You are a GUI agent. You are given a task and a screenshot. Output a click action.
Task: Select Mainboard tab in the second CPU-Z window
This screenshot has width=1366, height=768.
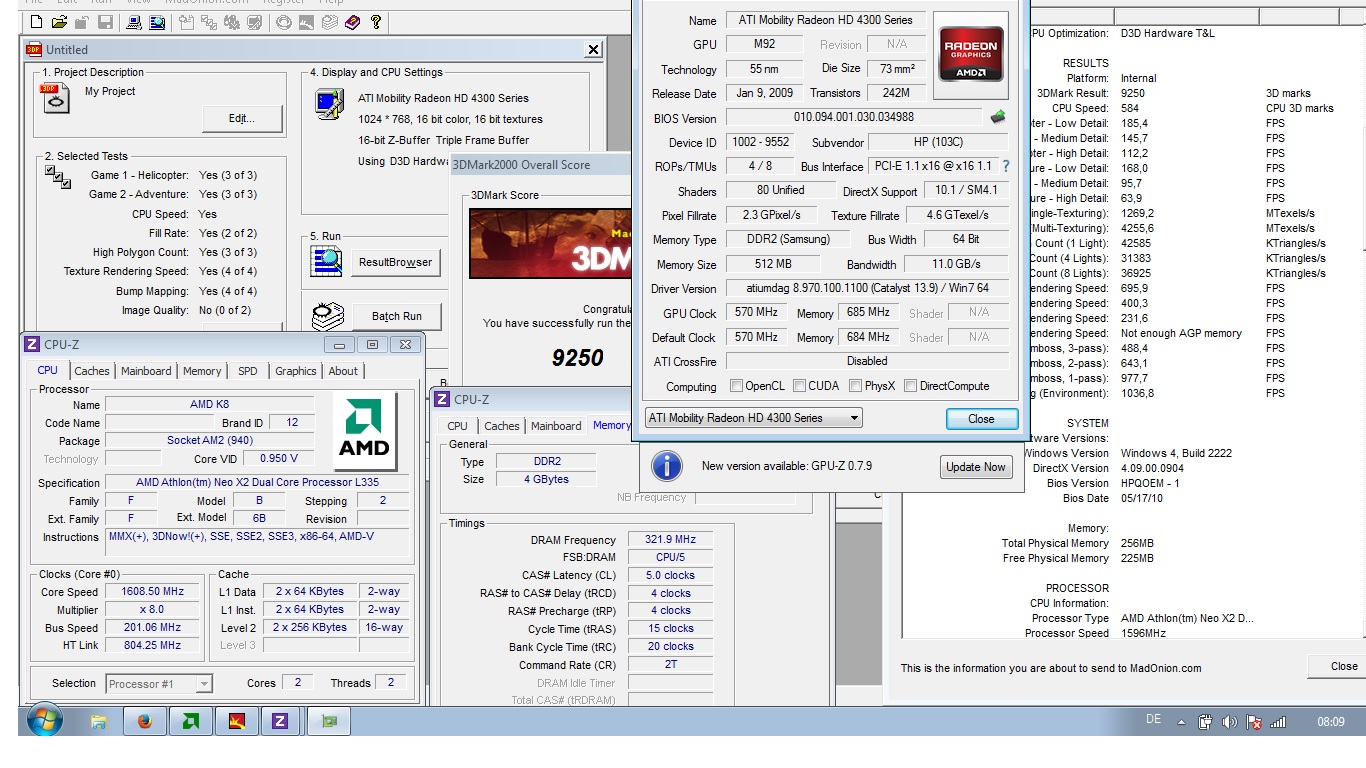[556, 426]
